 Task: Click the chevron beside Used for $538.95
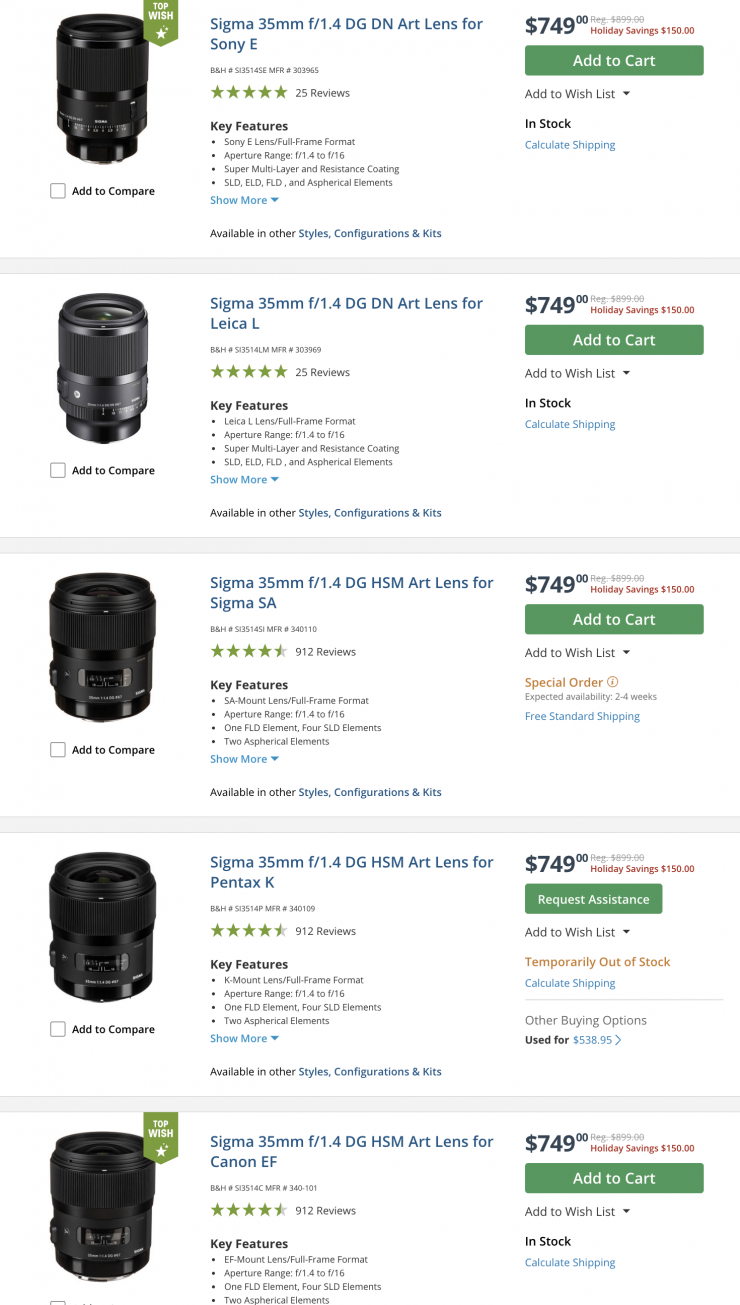(x=618, y=1040)
